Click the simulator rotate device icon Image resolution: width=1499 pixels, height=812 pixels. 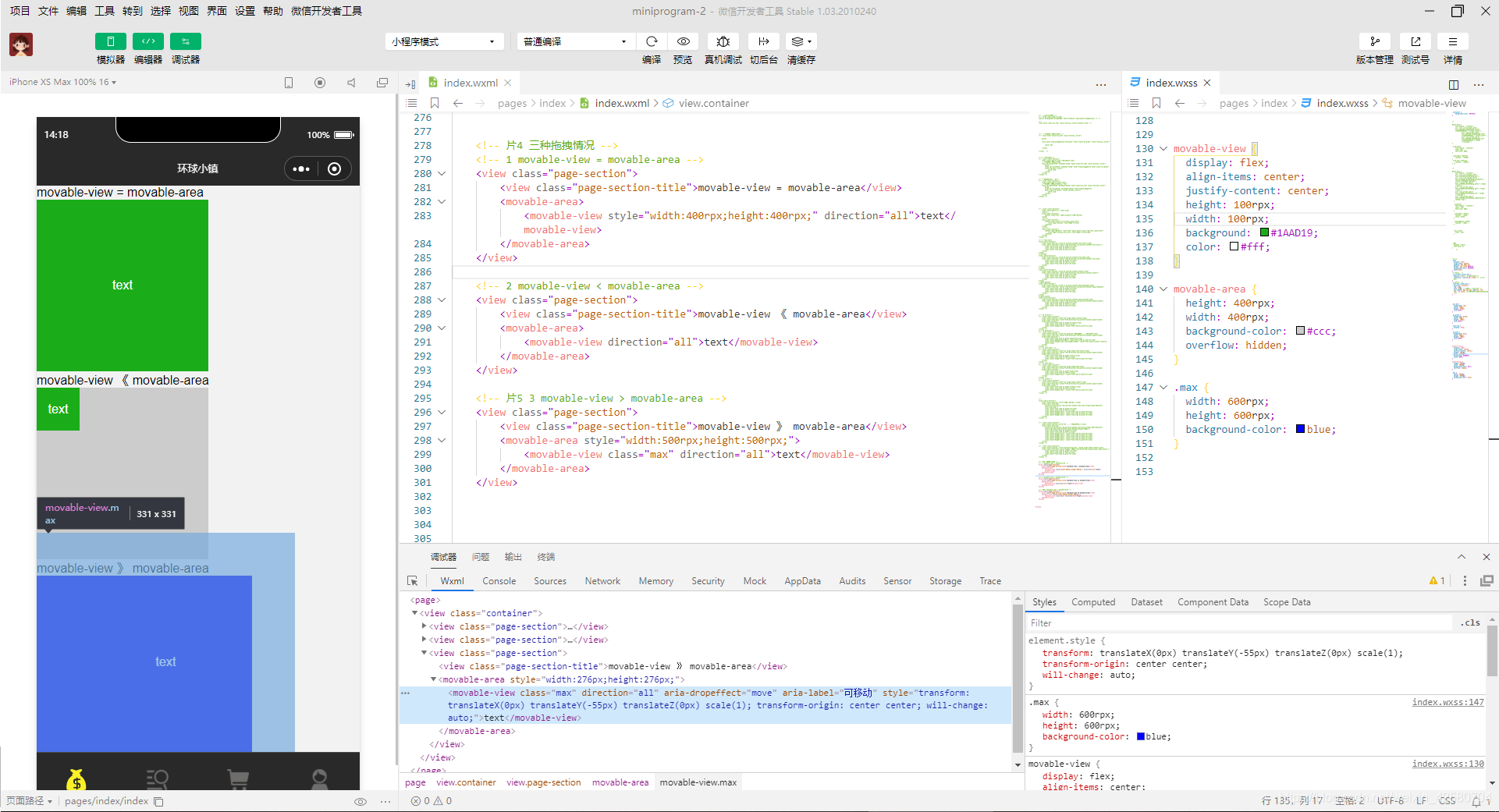pyautogui.click(x=288, y=83)
